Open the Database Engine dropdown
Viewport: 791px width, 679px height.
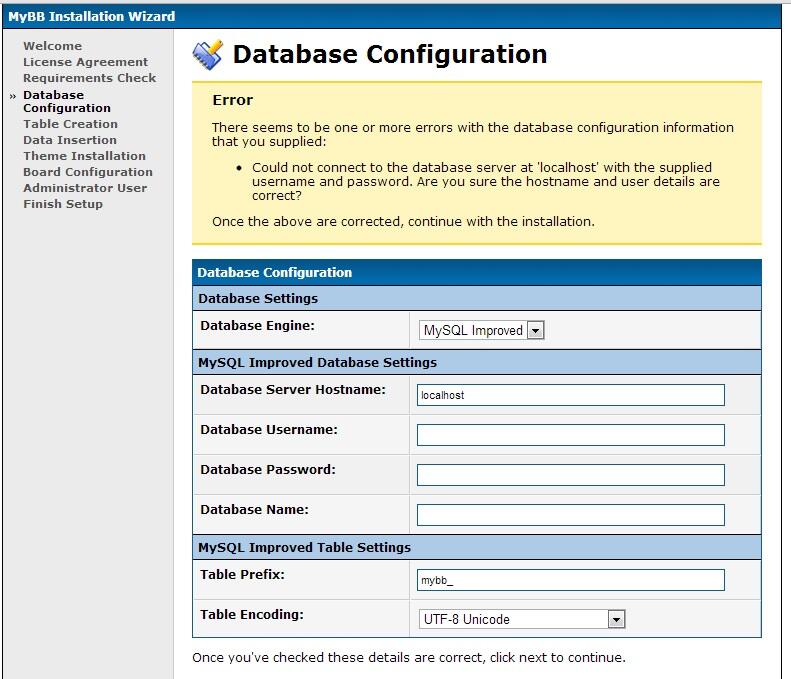pyautogui.click(x=481, y=330)
